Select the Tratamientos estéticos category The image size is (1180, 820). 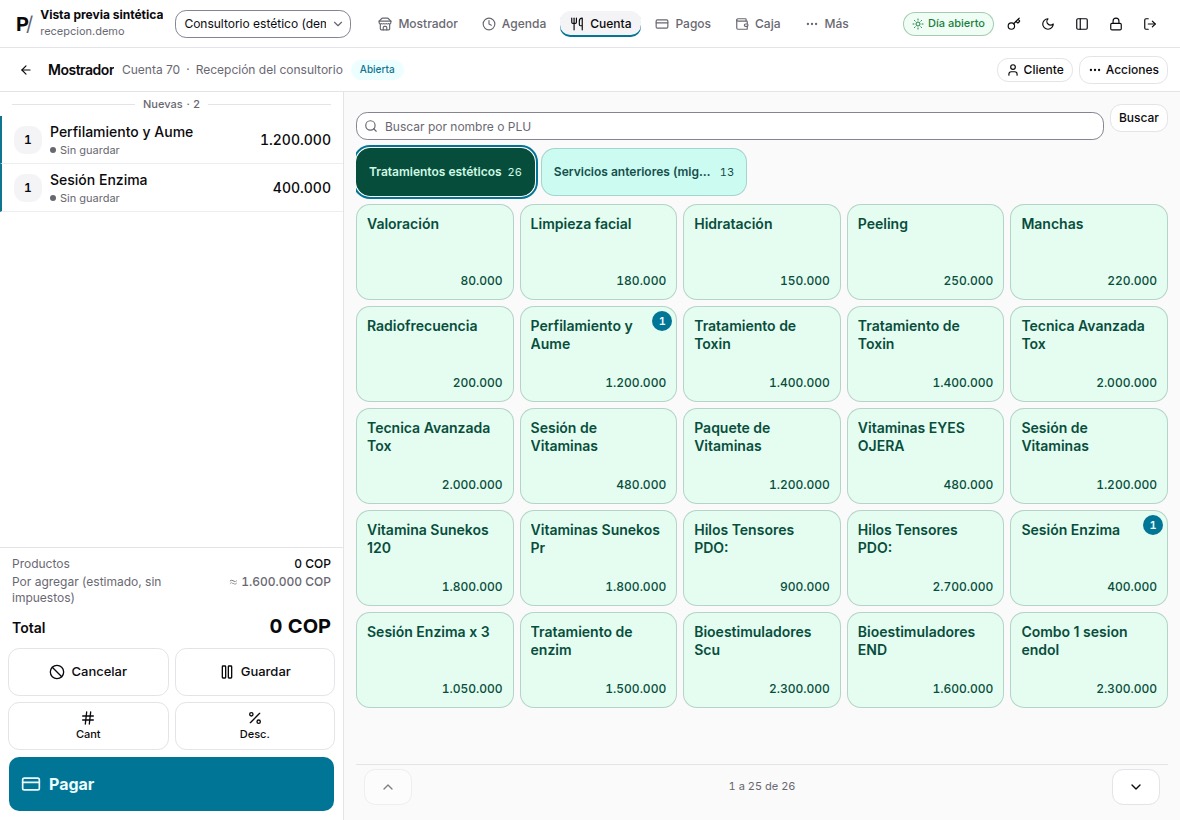point(446,172)
